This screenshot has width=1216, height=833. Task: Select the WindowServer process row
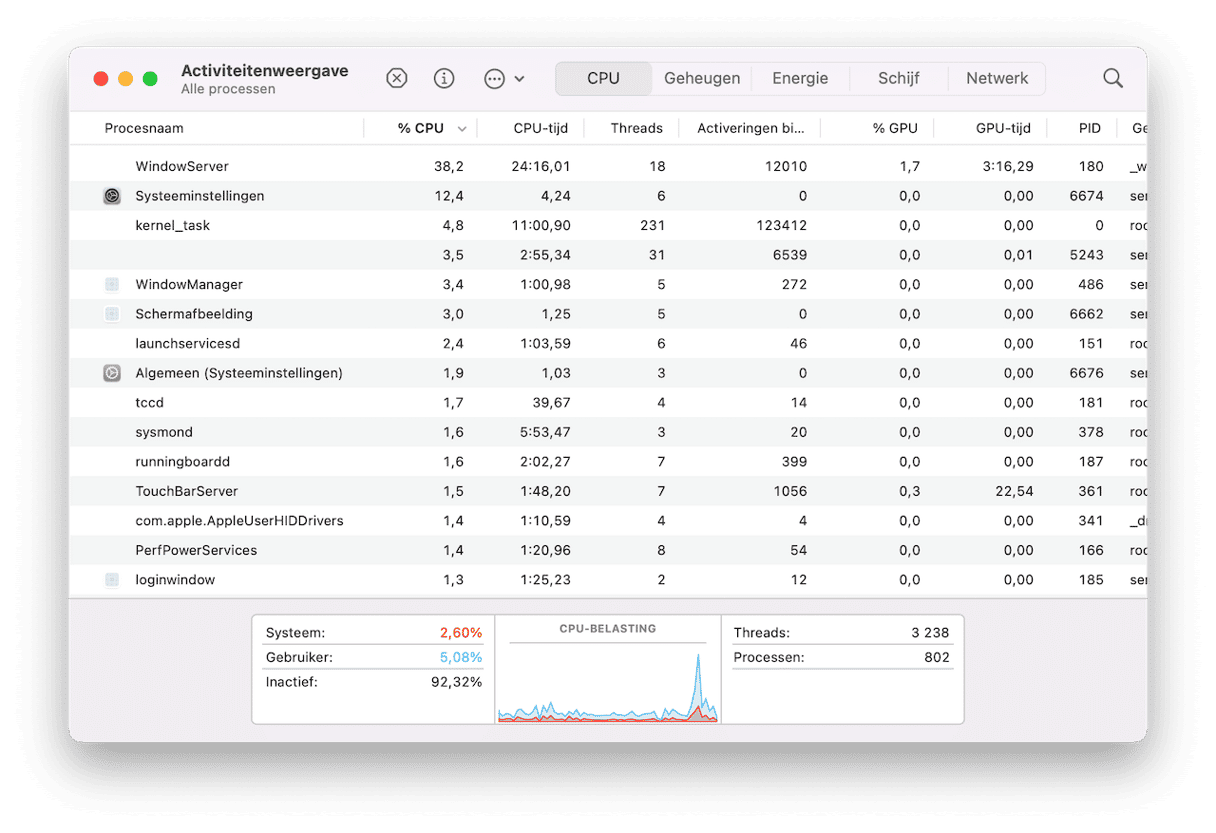click(x=182, y=166)
